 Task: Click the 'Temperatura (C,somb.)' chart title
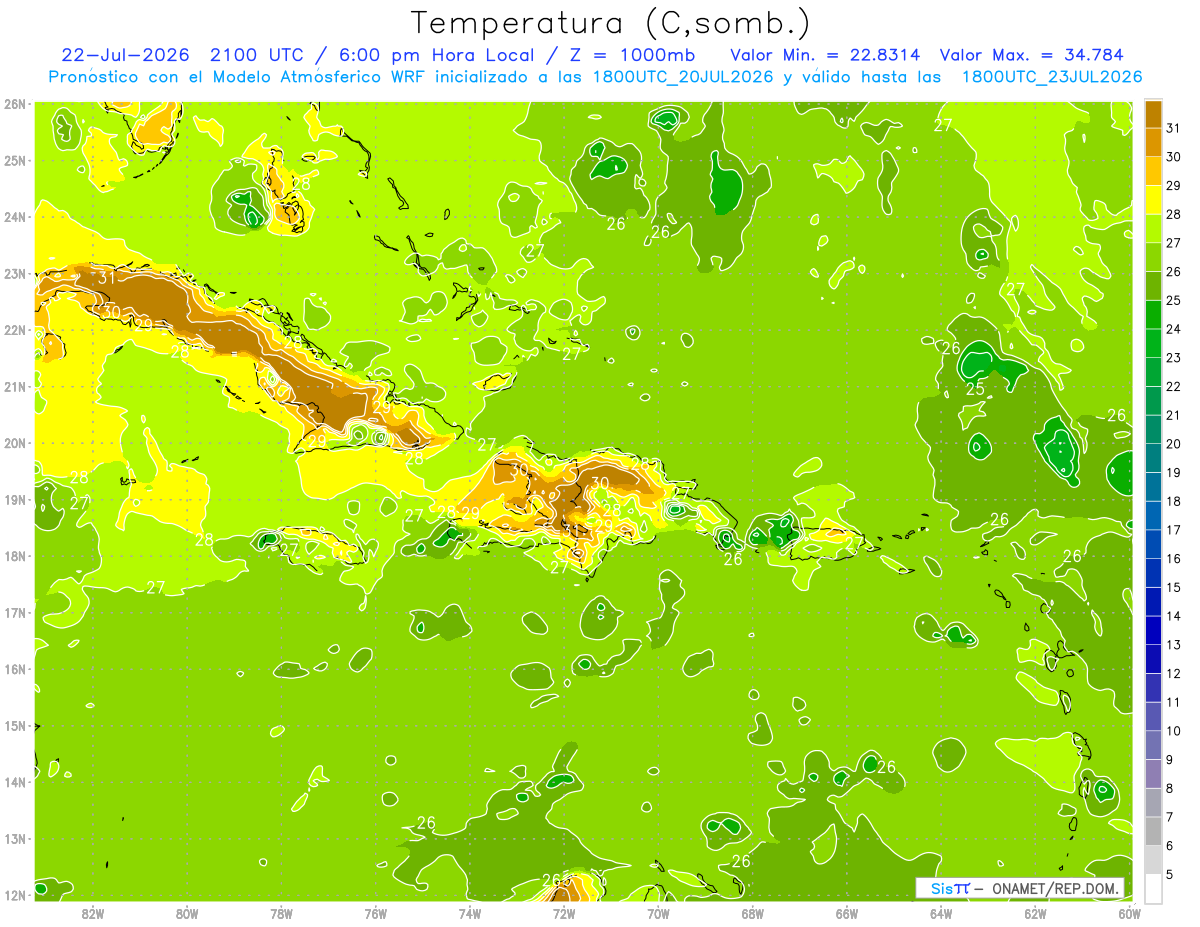coord(610,23)
